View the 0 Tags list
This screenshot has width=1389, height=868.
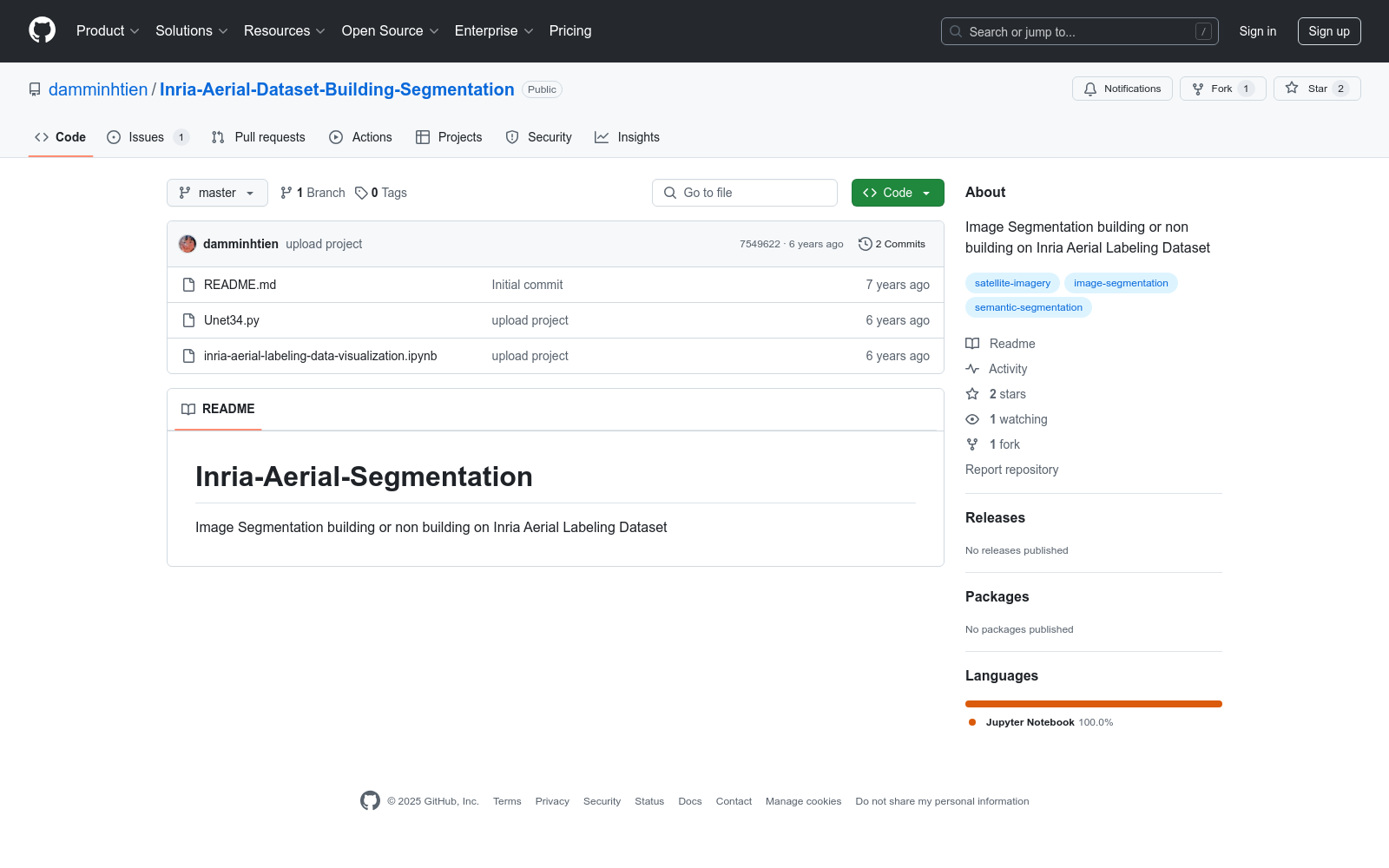click(x=381, y=193)
